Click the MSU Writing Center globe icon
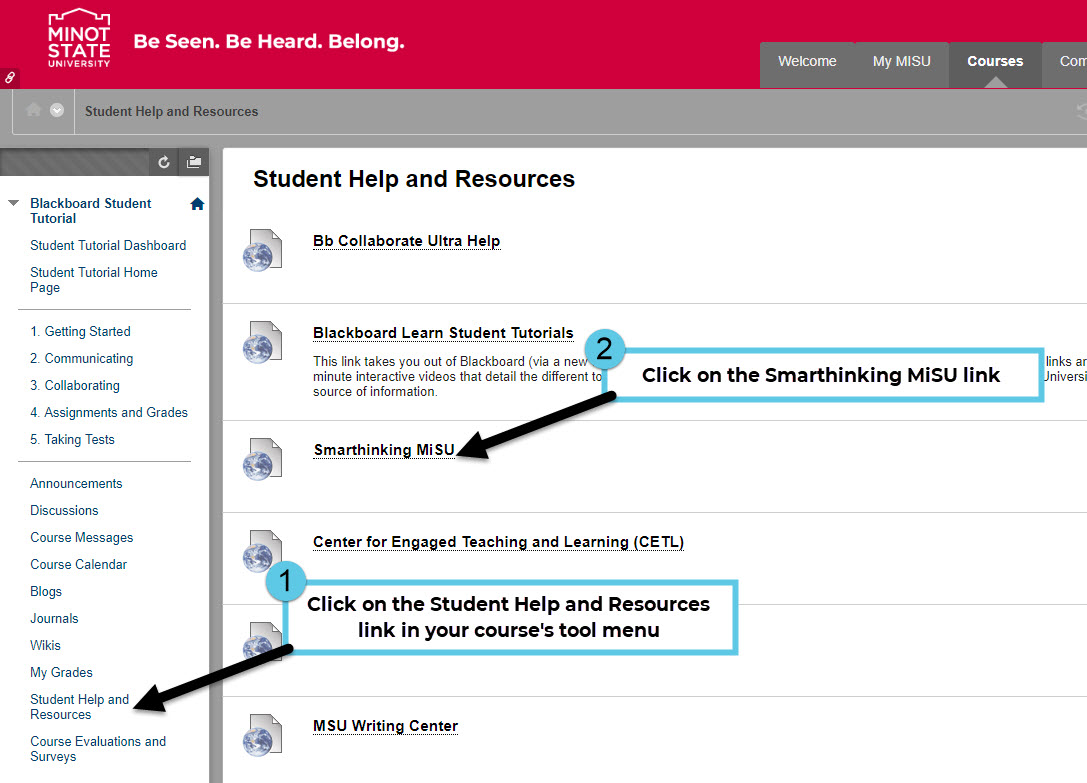1087x783 pixels. click(x=261, y=734)
